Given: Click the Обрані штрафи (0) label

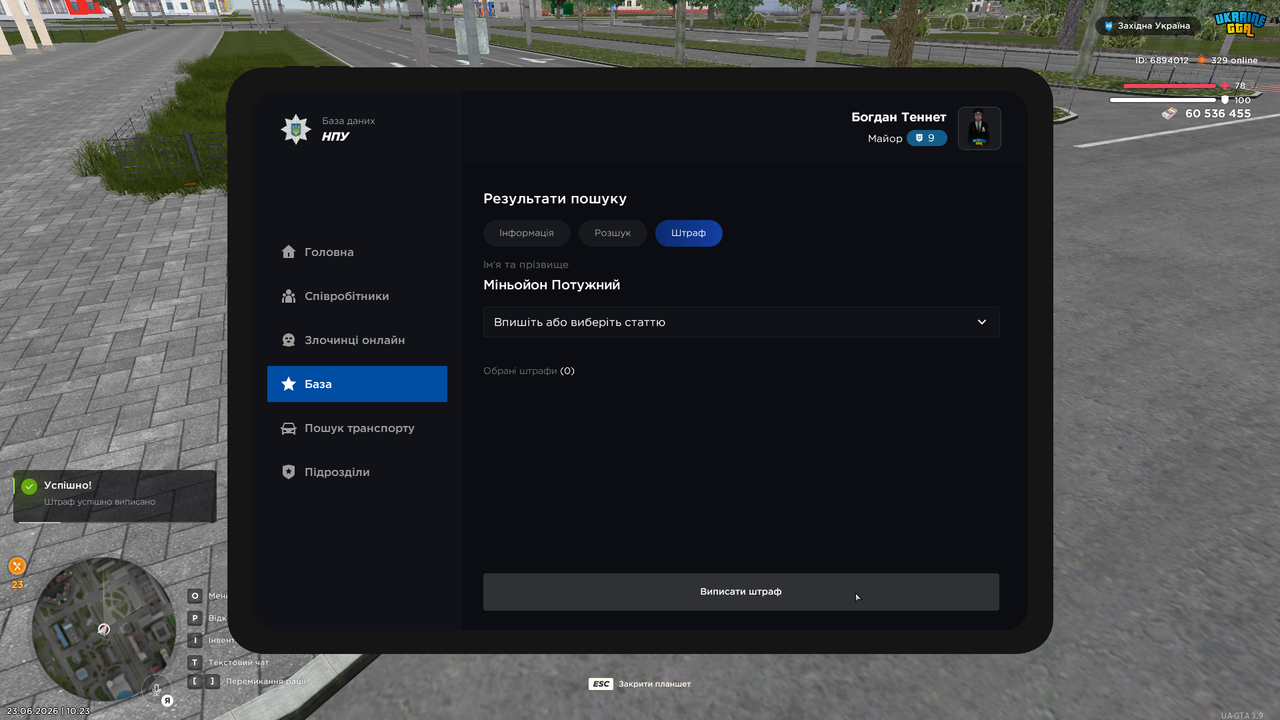Looking at the screenshot, I should (x=529, y=371).
